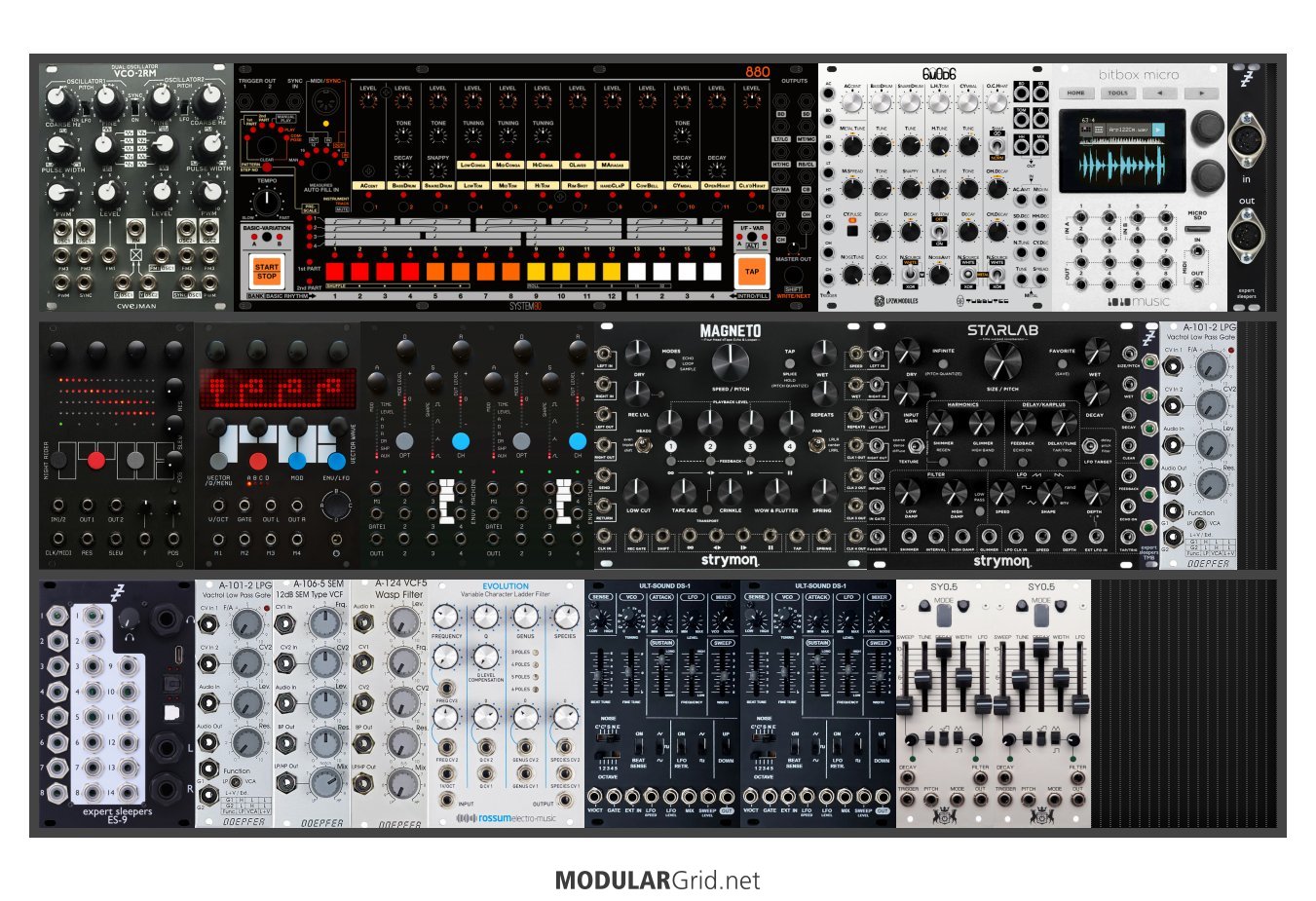The width and height of the screenshot is (1316, 901).
Task: Flip the PAN switch on Magneto
Action: coord(818,444)
